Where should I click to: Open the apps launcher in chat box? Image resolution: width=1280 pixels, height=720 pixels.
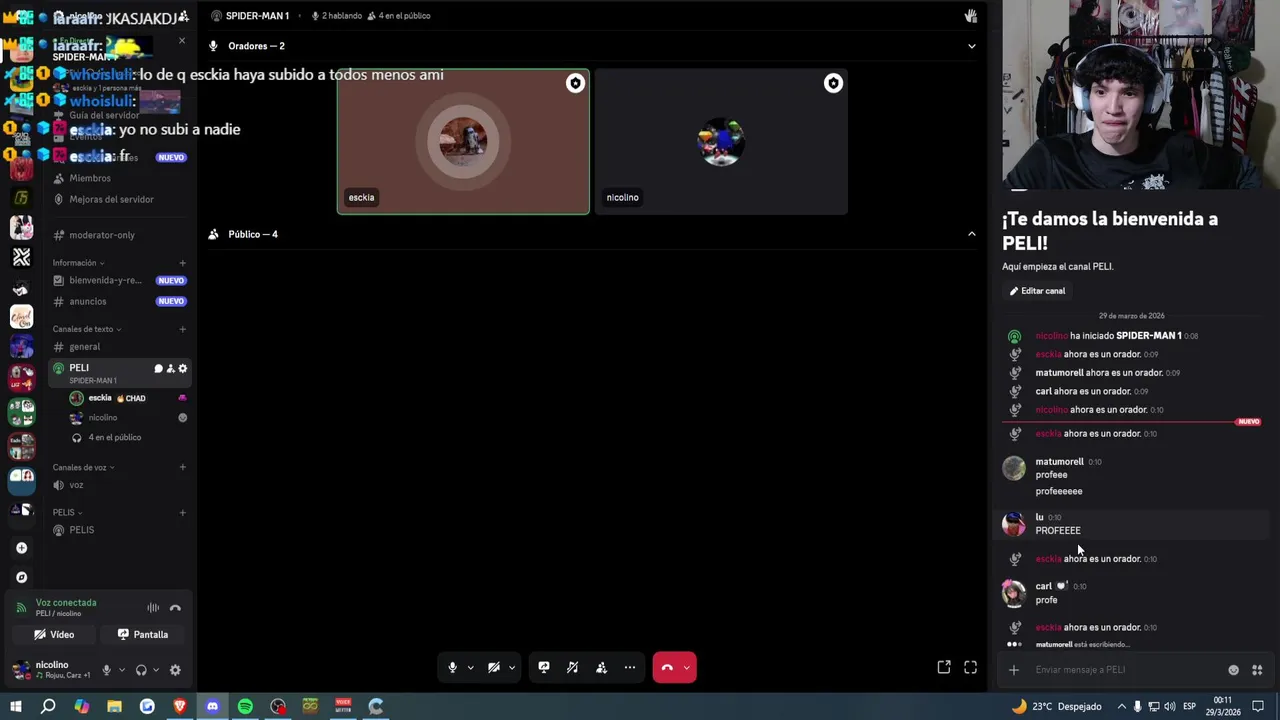point(1257,670)
